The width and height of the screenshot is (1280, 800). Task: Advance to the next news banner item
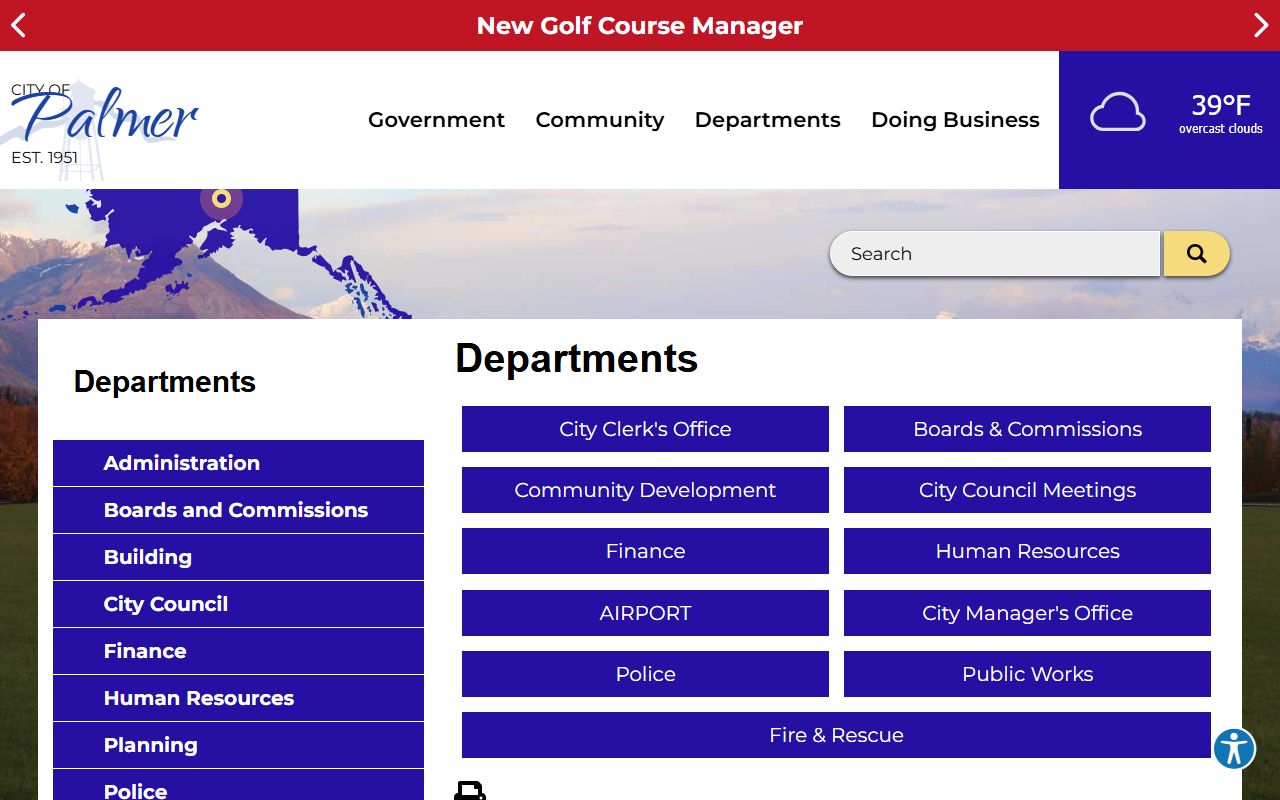pos(1261,25)
